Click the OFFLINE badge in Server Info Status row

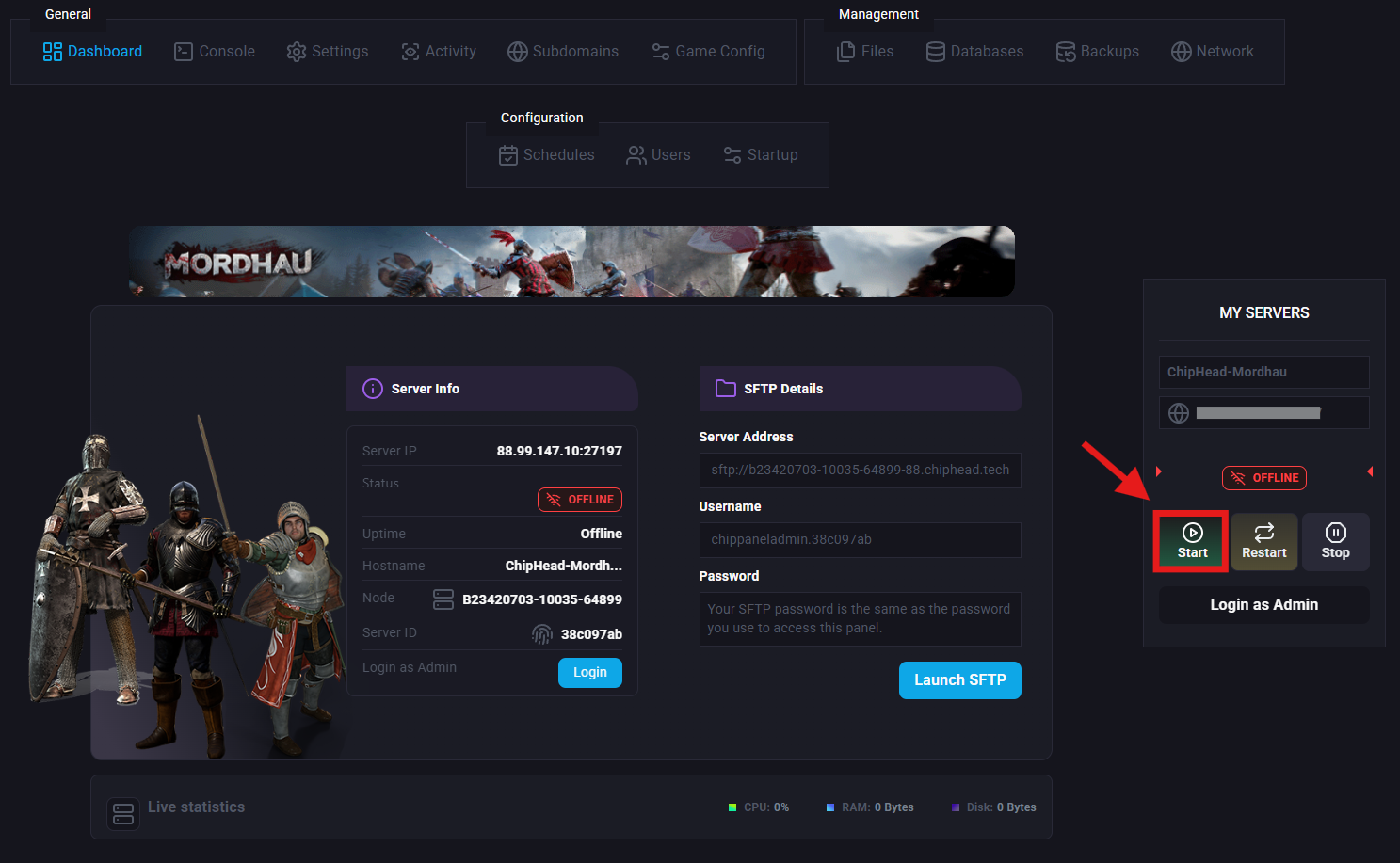coord(580,500)
